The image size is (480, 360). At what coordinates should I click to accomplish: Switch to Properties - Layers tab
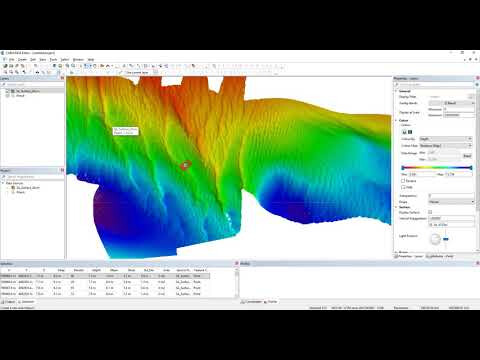(409, 256)
